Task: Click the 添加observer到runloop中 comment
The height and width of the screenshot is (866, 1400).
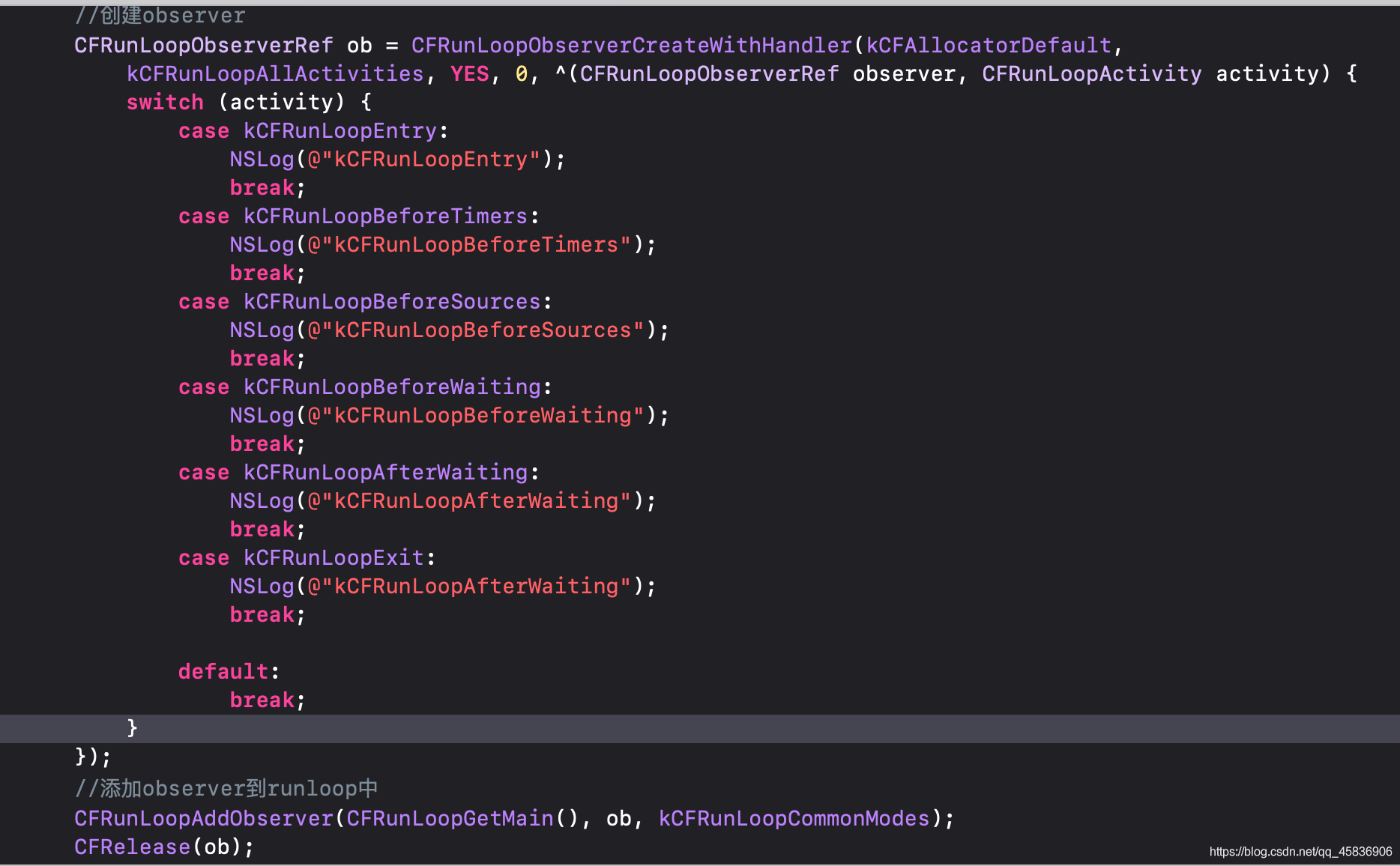Action: [226, 789]
